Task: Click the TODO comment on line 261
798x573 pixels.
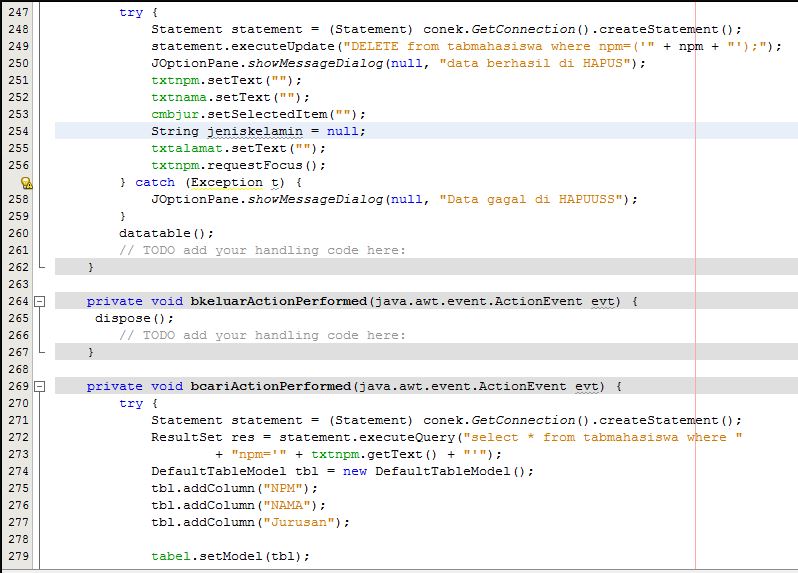Action: coord(262,250)
